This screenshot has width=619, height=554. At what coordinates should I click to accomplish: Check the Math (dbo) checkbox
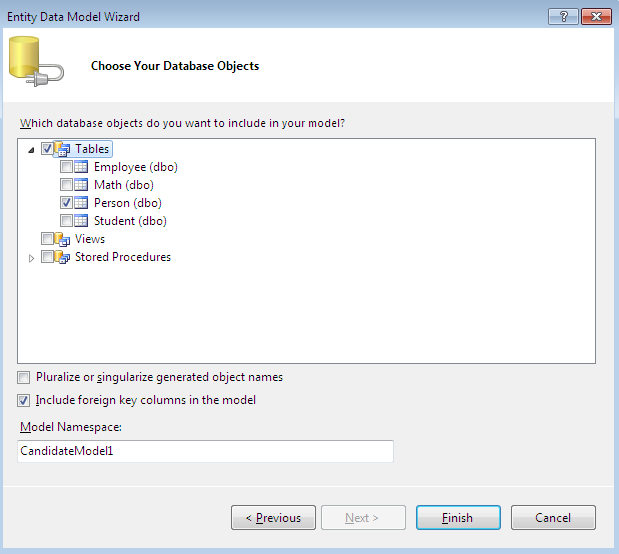click(x=66, y=184)
